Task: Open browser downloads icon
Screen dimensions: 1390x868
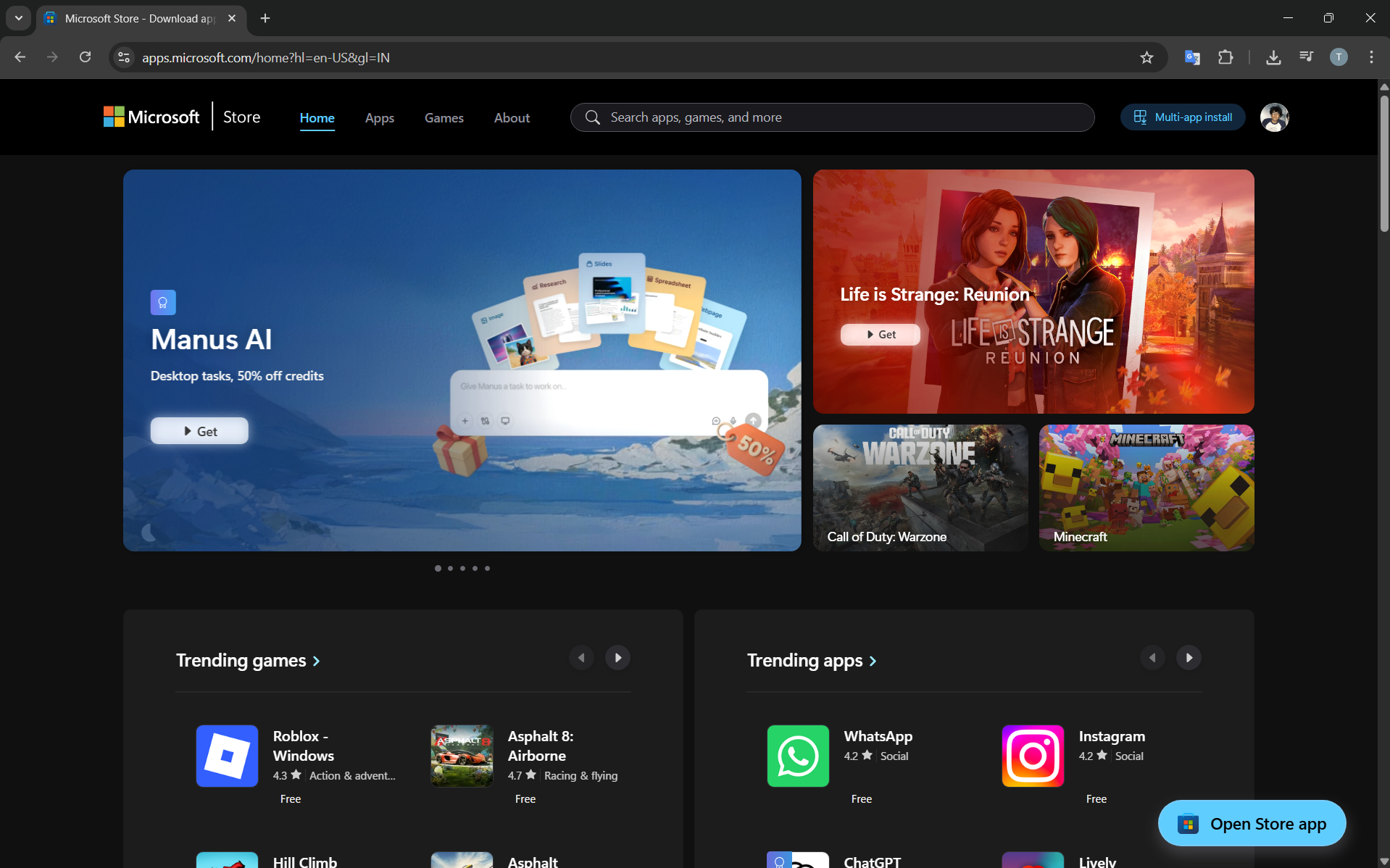Action: pyautogui.click(x=1273, y=57)
